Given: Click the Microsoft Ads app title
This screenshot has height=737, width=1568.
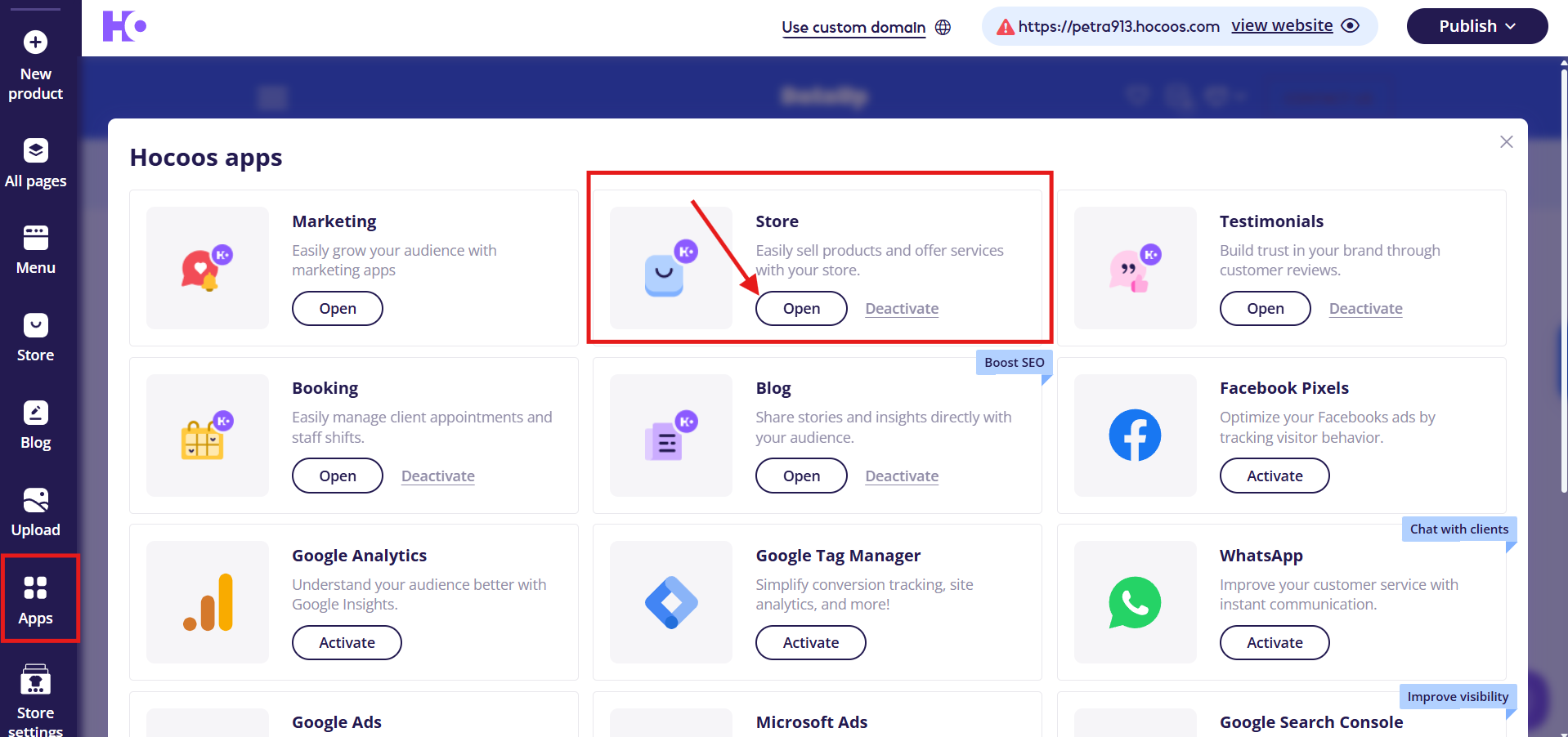Looking at the screenshot, I should (x=812, y=722).
